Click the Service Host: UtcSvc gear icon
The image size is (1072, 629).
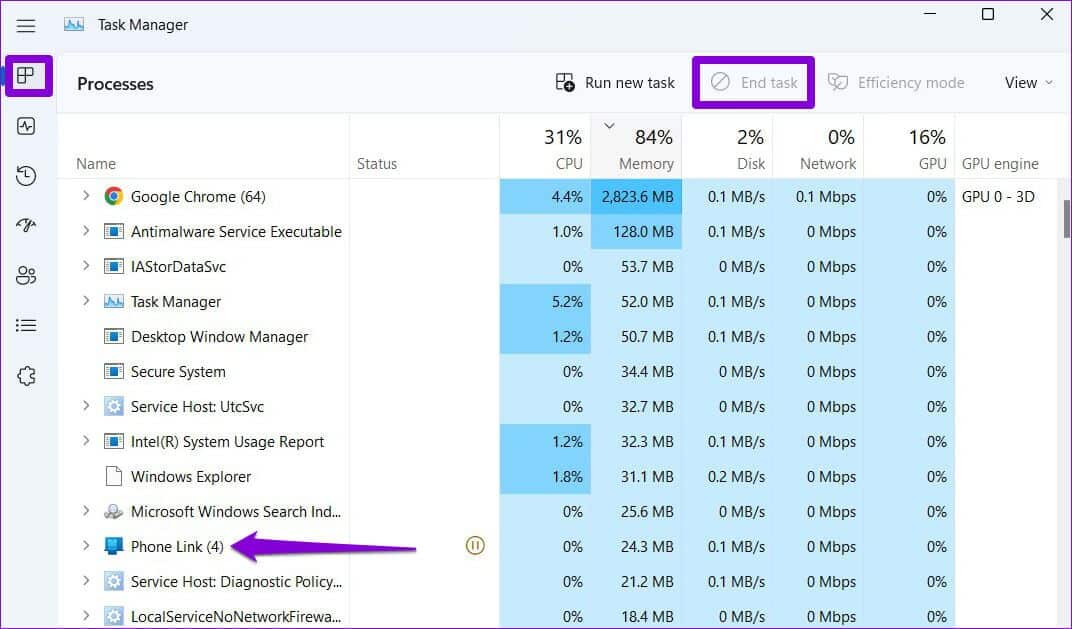click(x=113, y=406)
